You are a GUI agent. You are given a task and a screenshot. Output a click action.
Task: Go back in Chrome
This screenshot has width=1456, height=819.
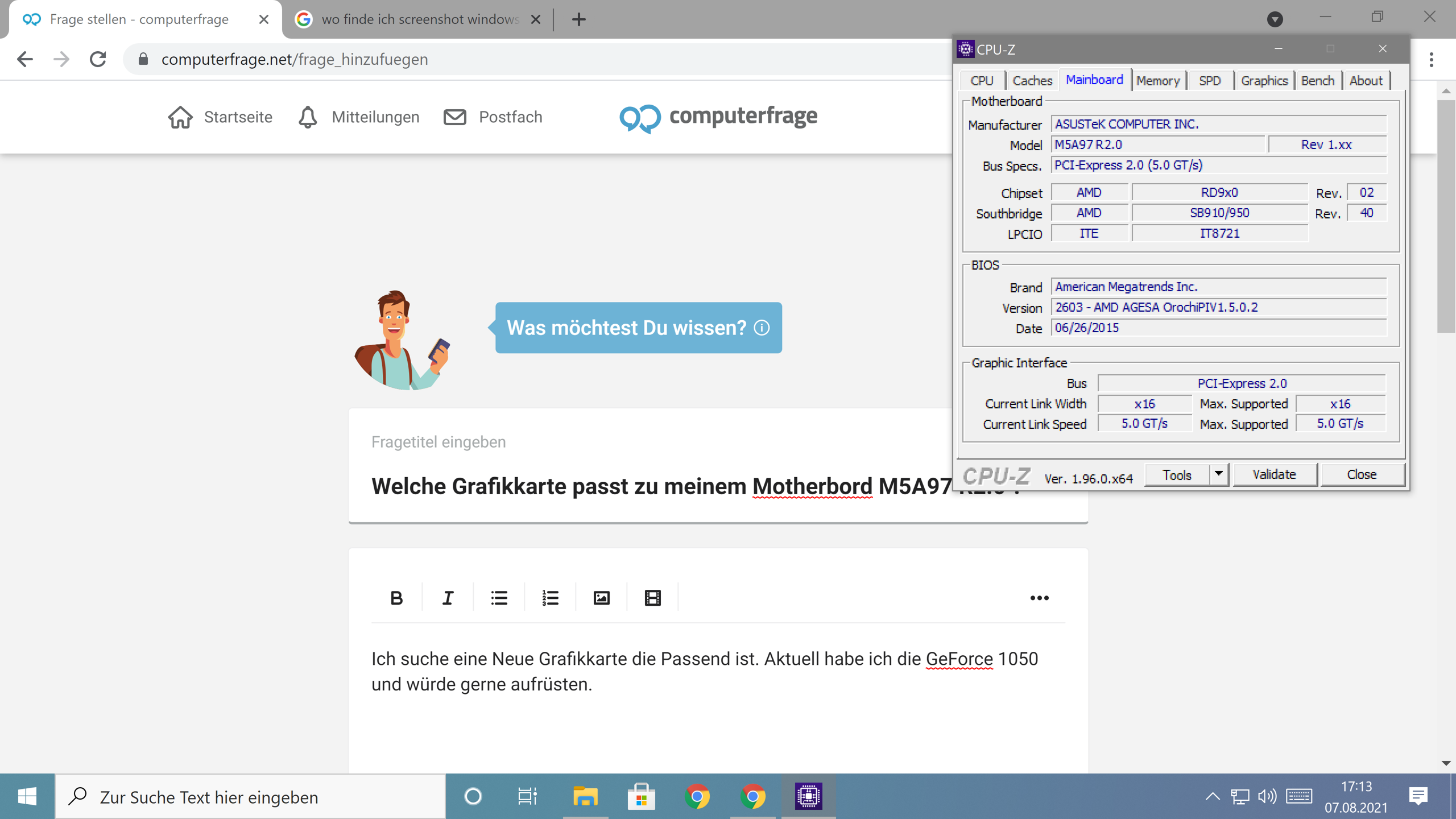(25, 59)
